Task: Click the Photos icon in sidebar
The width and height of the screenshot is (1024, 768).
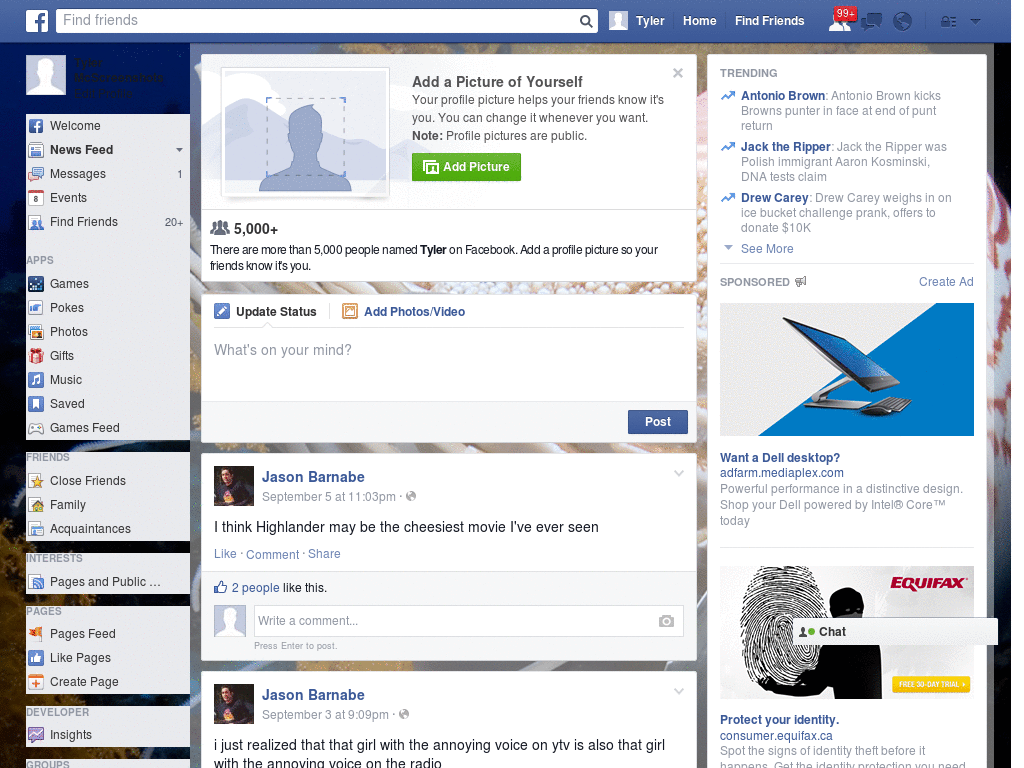Action: click(x=36, y=332)
